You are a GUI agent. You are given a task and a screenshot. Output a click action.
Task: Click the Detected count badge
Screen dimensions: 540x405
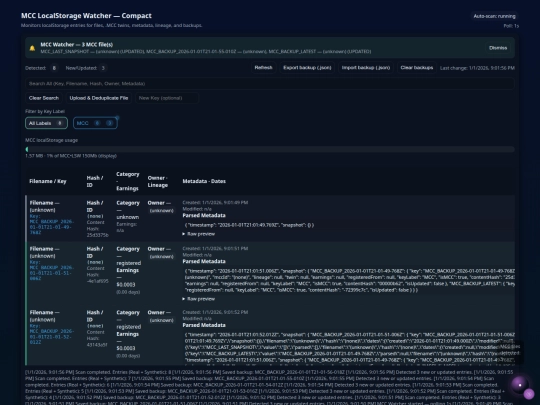point(54,68)
